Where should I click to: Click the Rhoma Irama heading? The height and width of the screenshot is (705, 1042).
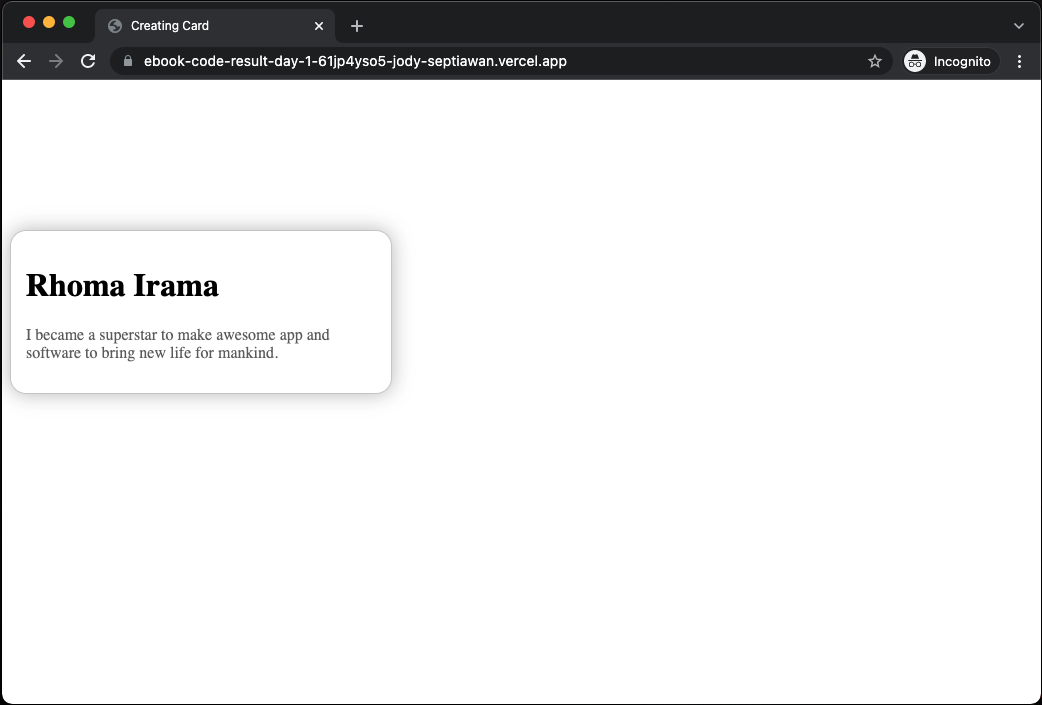(122, 286)
